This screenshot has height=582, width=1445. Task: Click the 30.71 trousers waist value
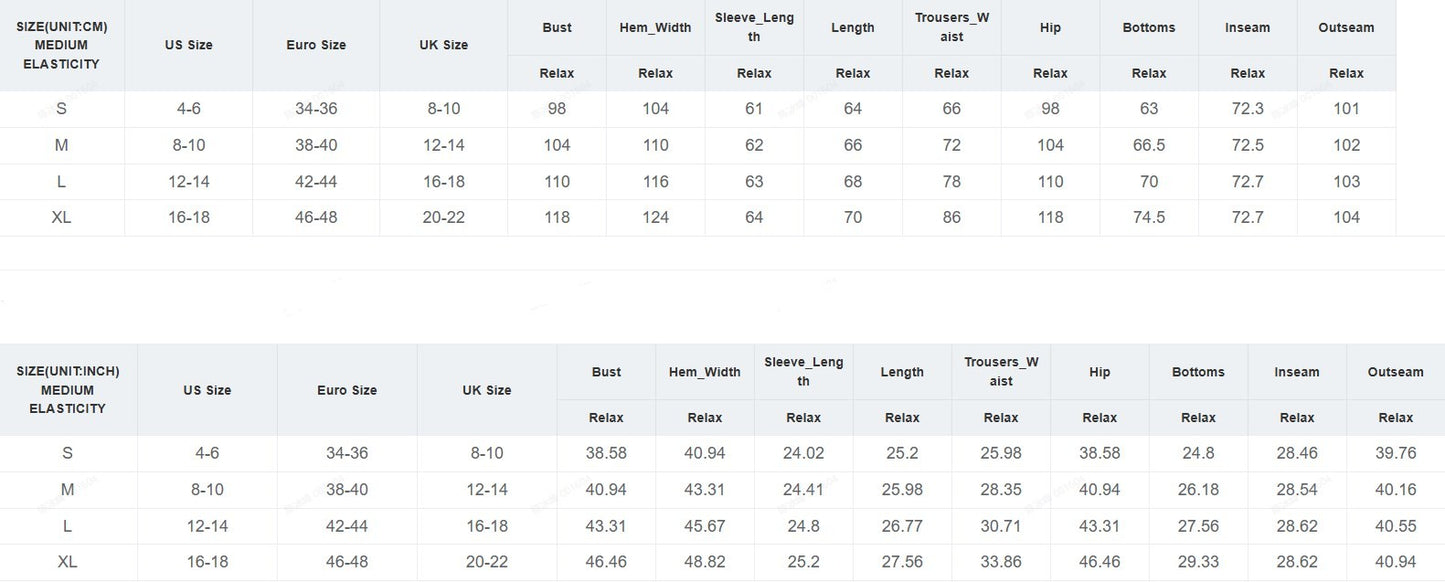[x=1001, y=526]
